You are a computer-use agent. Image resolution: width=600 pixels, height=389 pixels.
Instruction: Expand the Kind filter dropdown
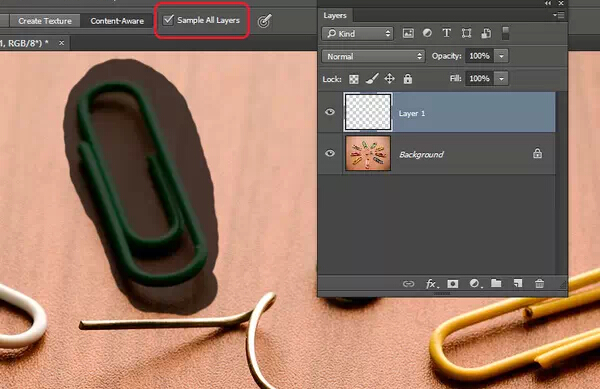[x=358, y=34]
